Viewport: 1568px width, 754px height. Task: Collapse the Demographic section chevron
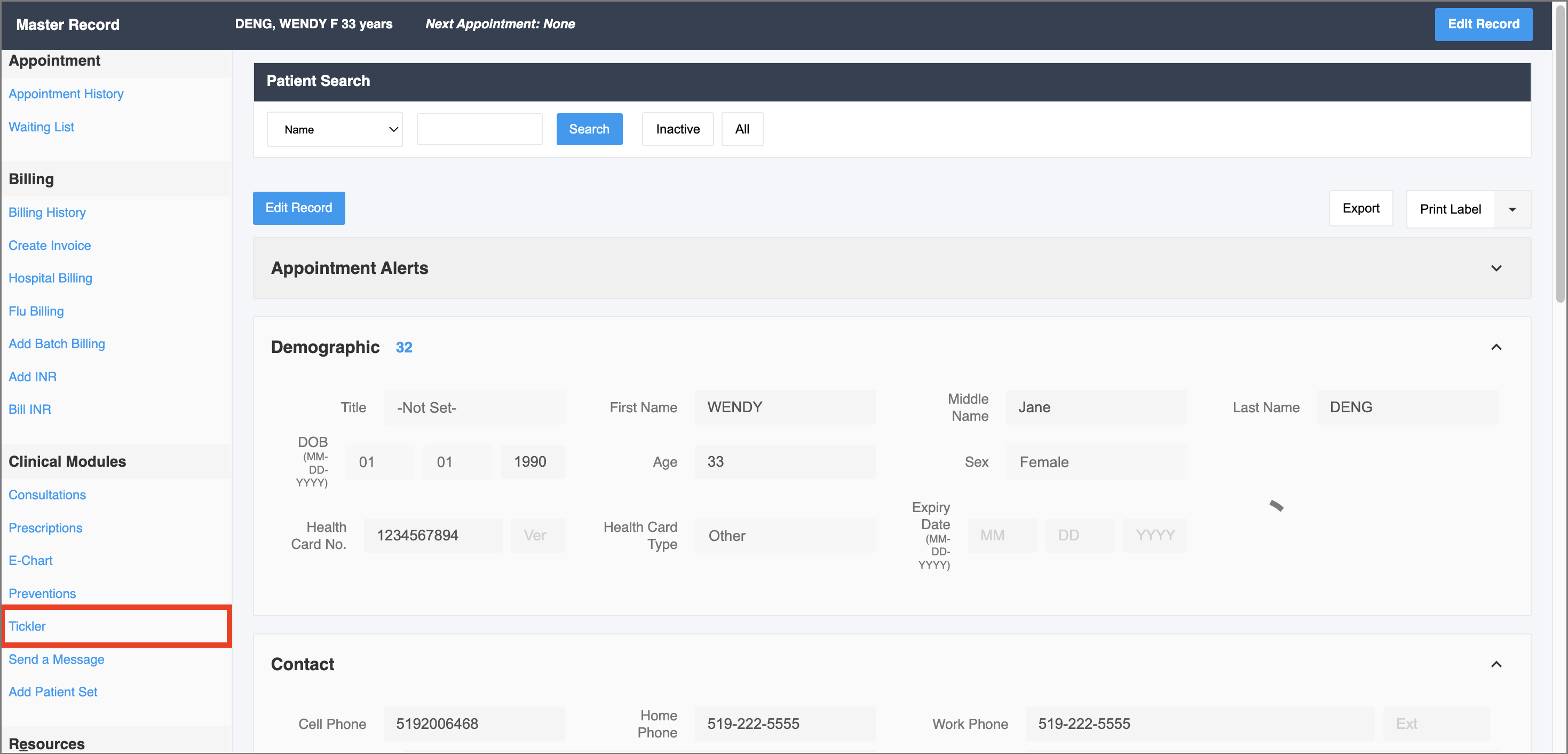(1495, 347)
